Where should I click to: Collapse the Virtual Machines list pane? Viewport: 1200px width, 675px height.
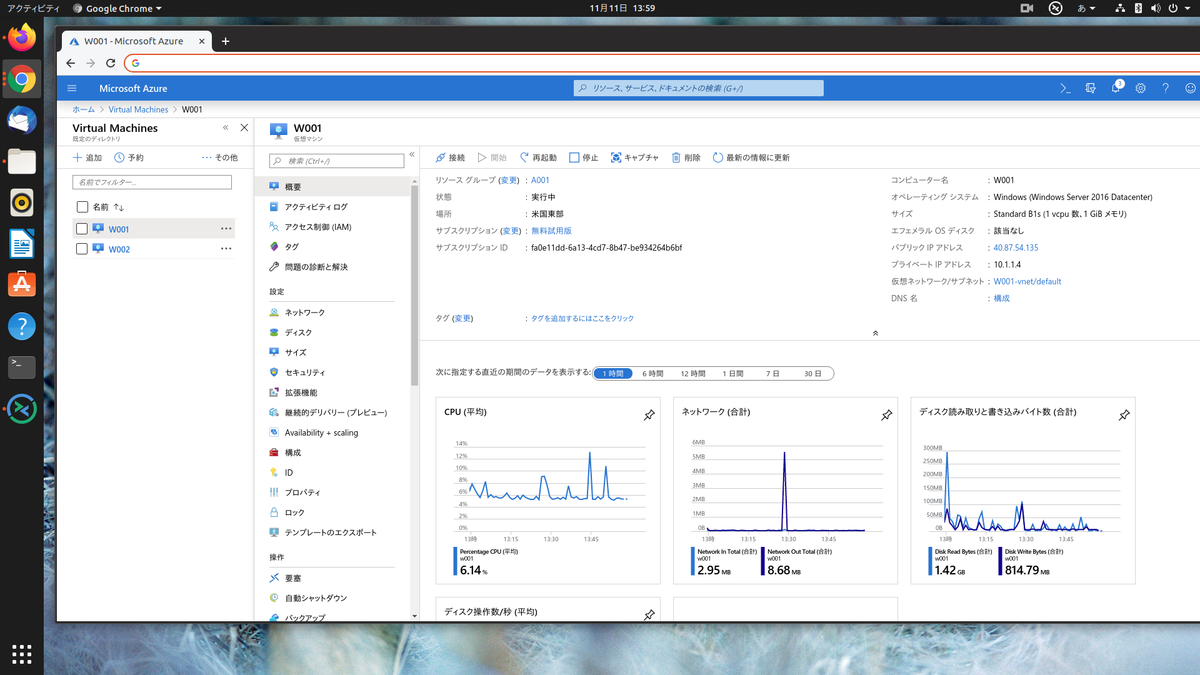point(227,127)
